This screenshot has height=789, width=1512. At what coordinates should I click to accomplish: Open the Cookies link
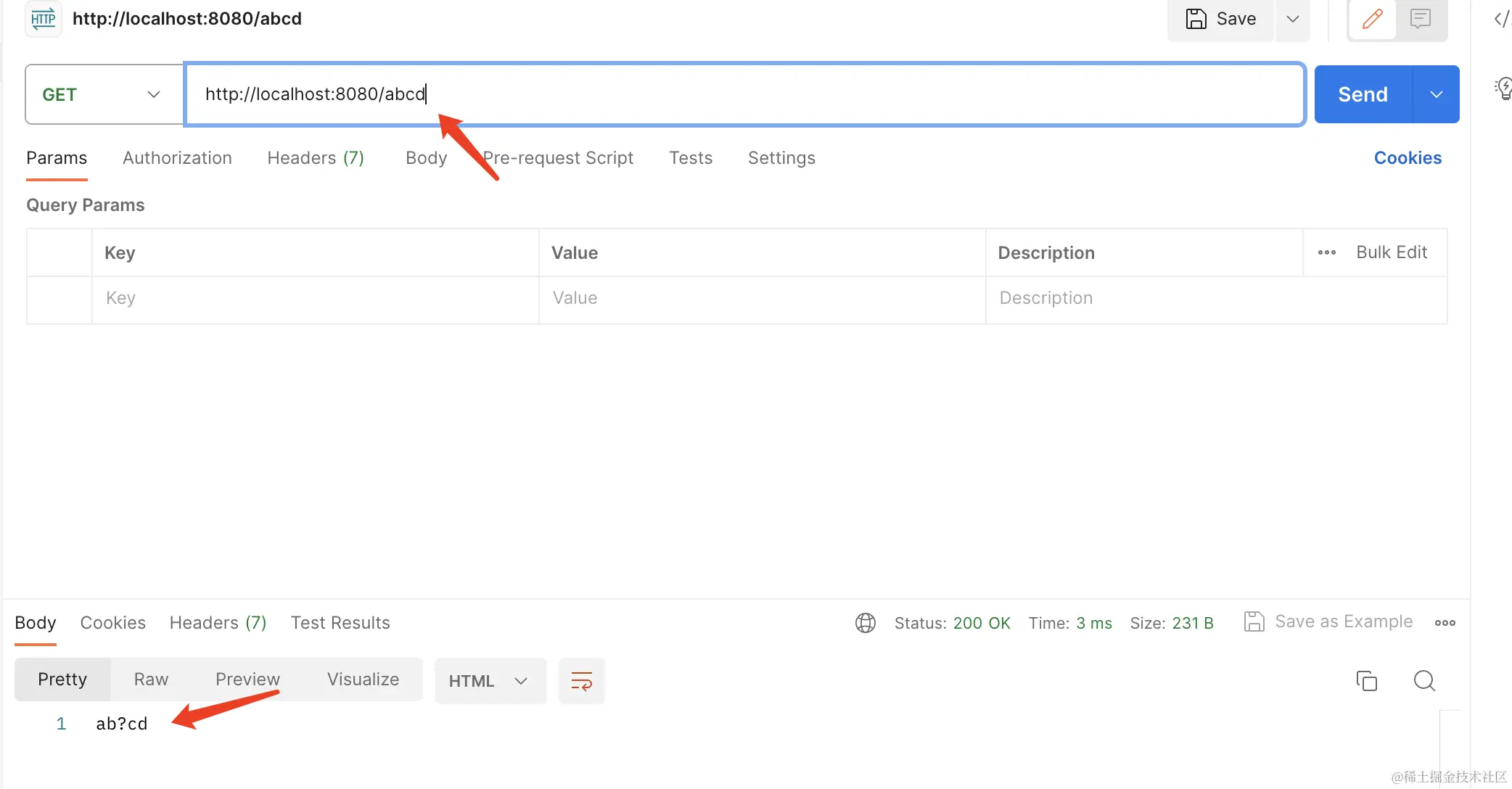(1407, 158)
